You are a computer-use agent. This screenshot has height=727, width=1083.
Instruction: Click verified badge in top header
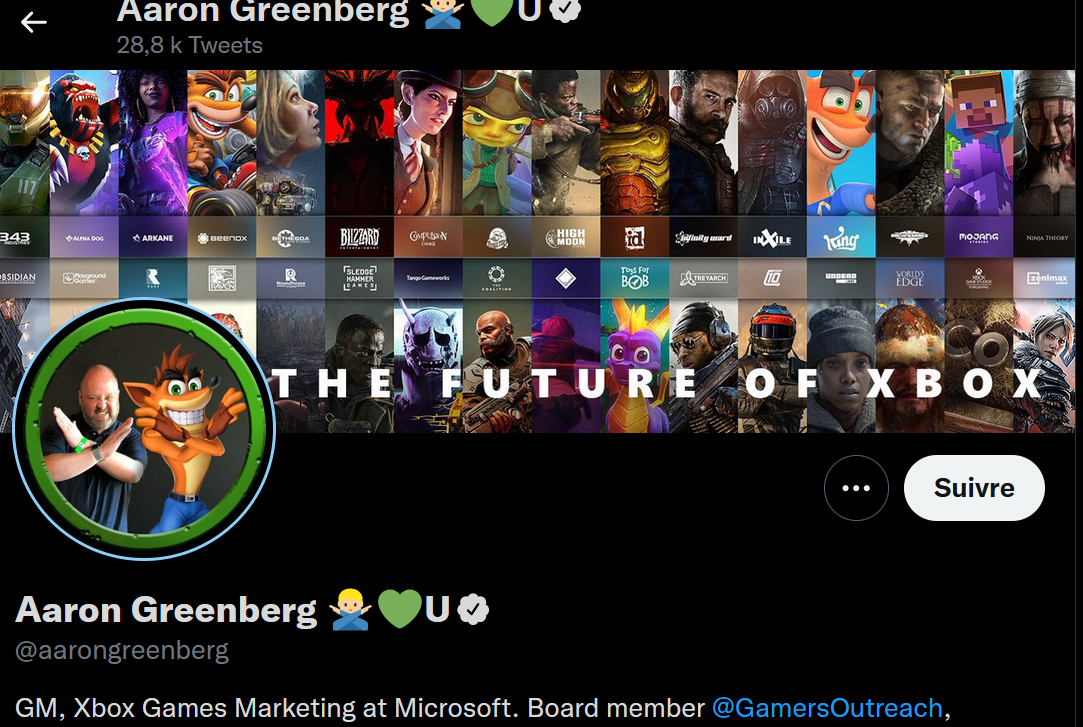(x=565, y=10)
